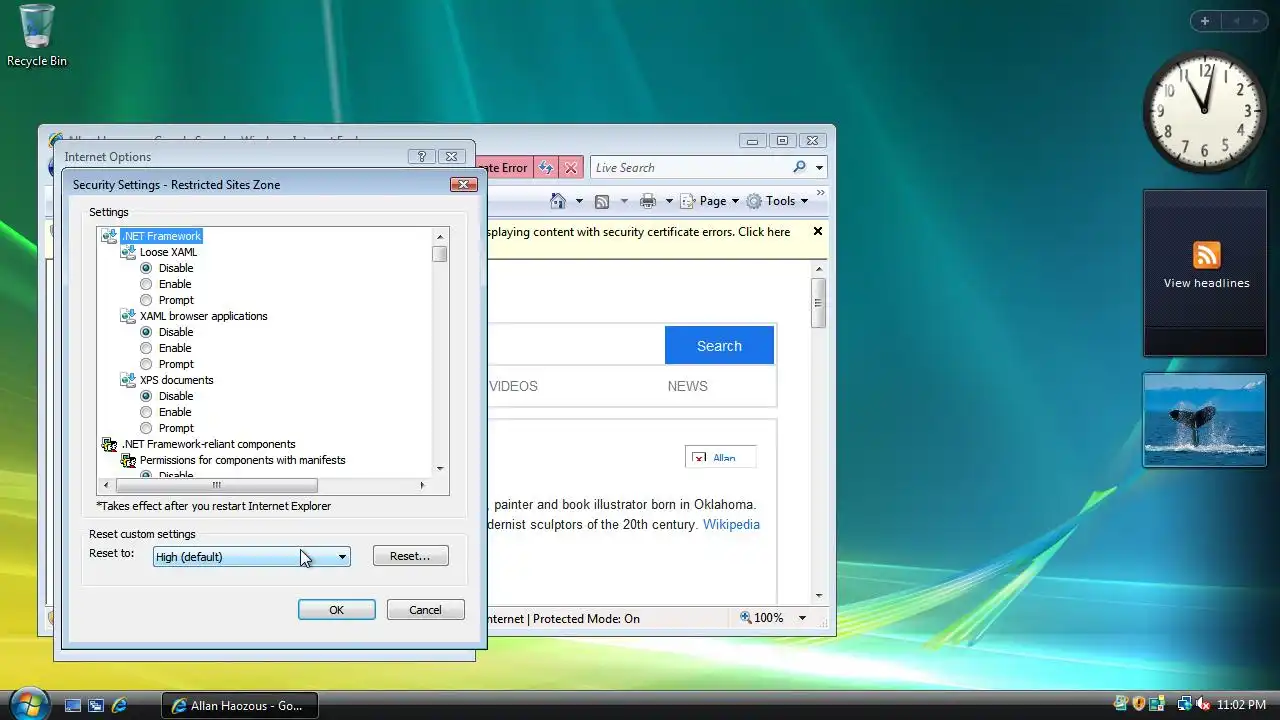Click the settings list scroll down arrow
The height and width of the screenshot is (720, 1280).
point(439,469)
